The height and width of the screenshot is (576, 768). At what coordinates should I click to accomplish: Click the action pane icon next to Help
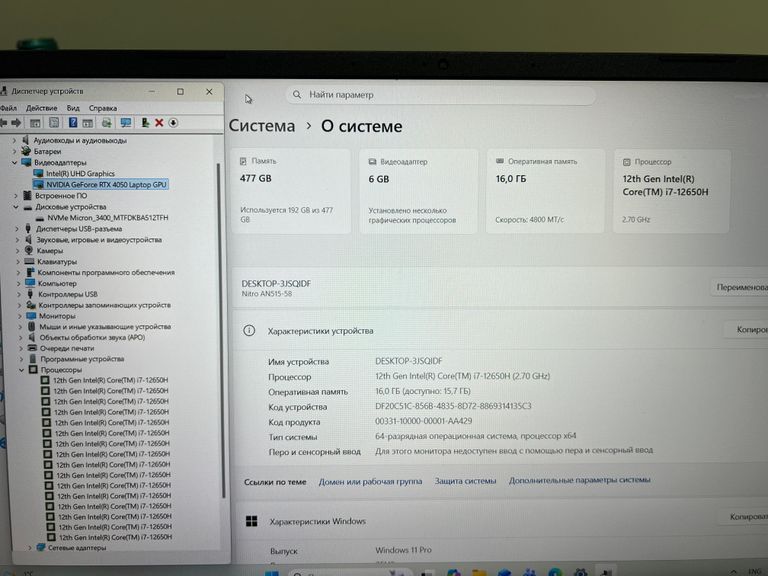pos(88,123)
